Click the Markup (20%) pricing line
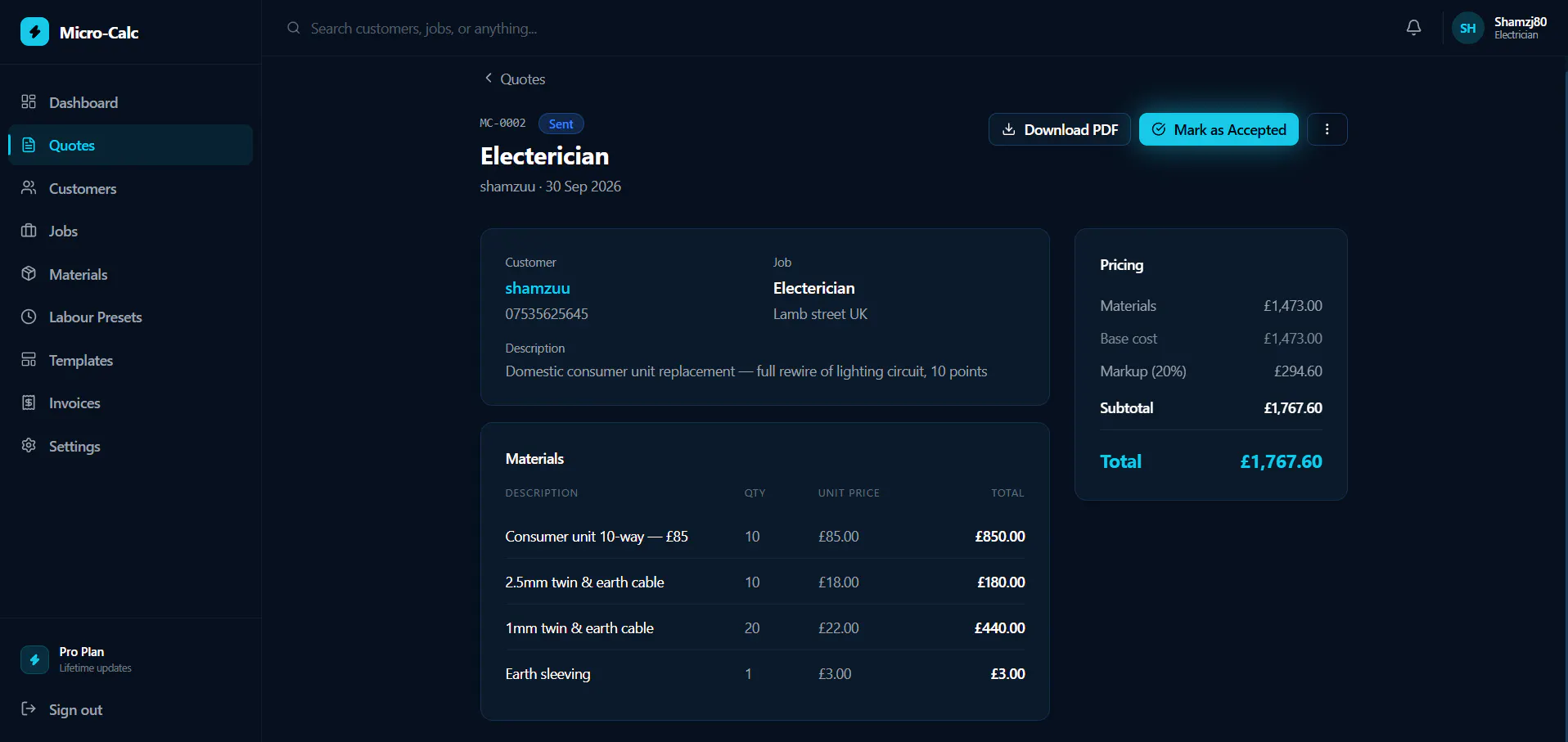Image resolution: width=1568 pixels, height=742 pixels. (x=1210, y=371)
